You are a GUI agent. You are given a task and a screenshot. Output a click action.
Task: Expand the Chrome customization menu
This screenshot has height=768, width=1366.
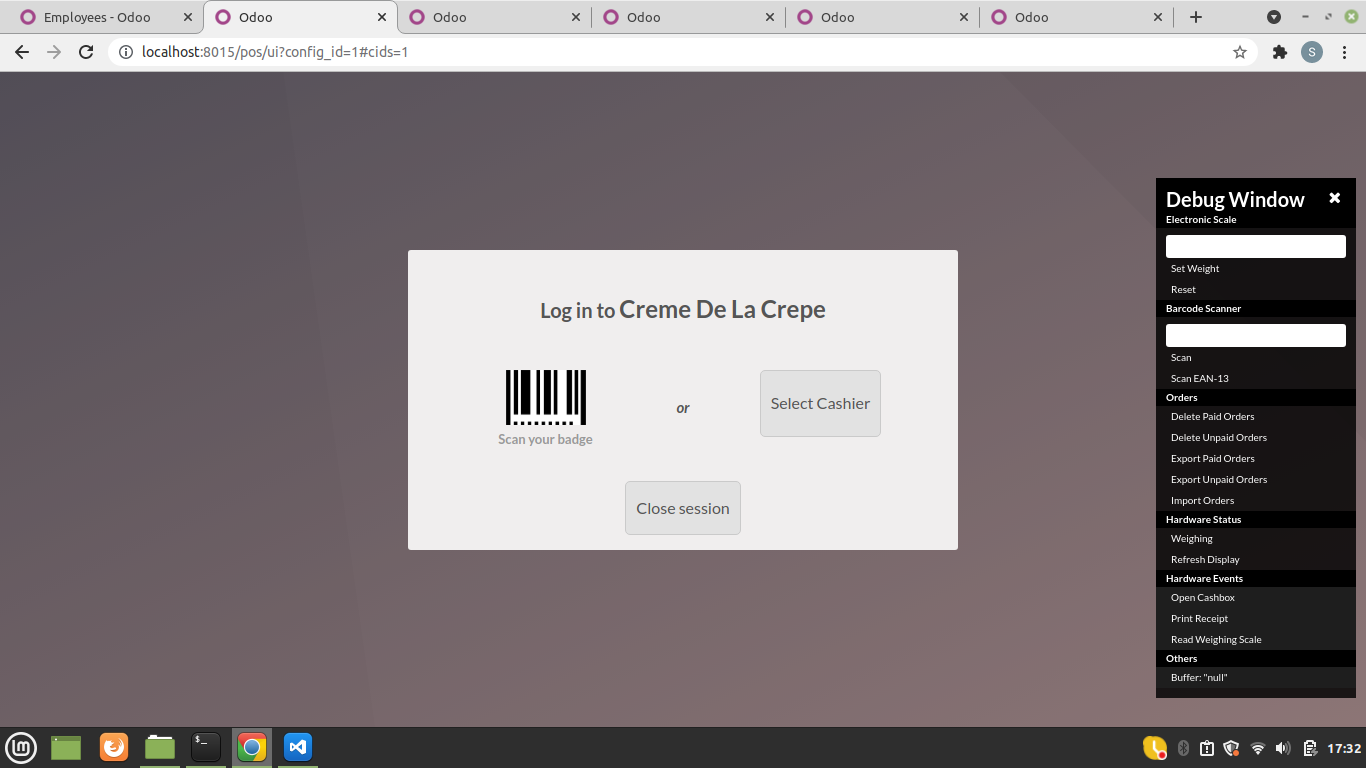(1344, 51)
